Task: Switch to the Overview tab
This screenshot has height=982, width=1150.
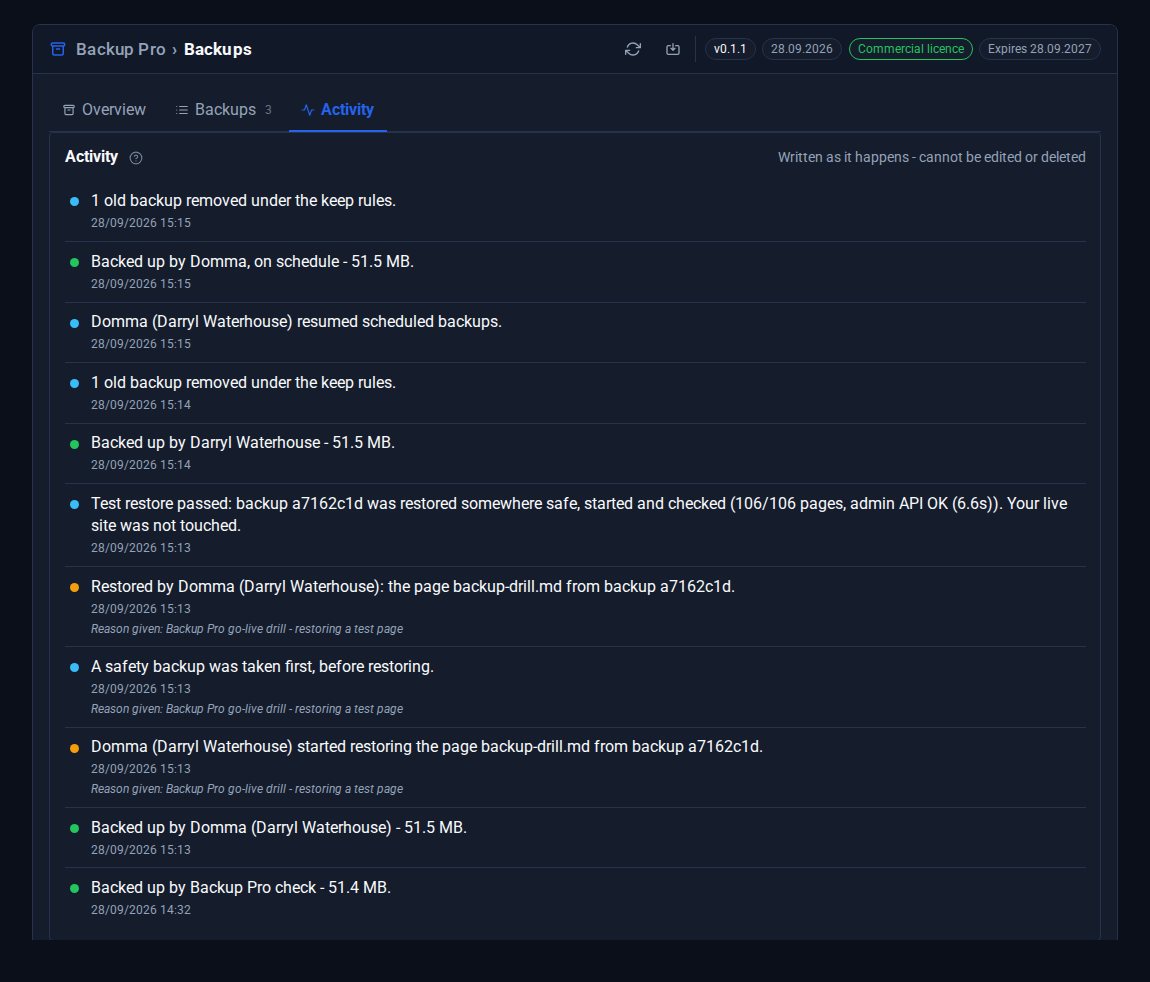Action: click(x=104, y=109)
